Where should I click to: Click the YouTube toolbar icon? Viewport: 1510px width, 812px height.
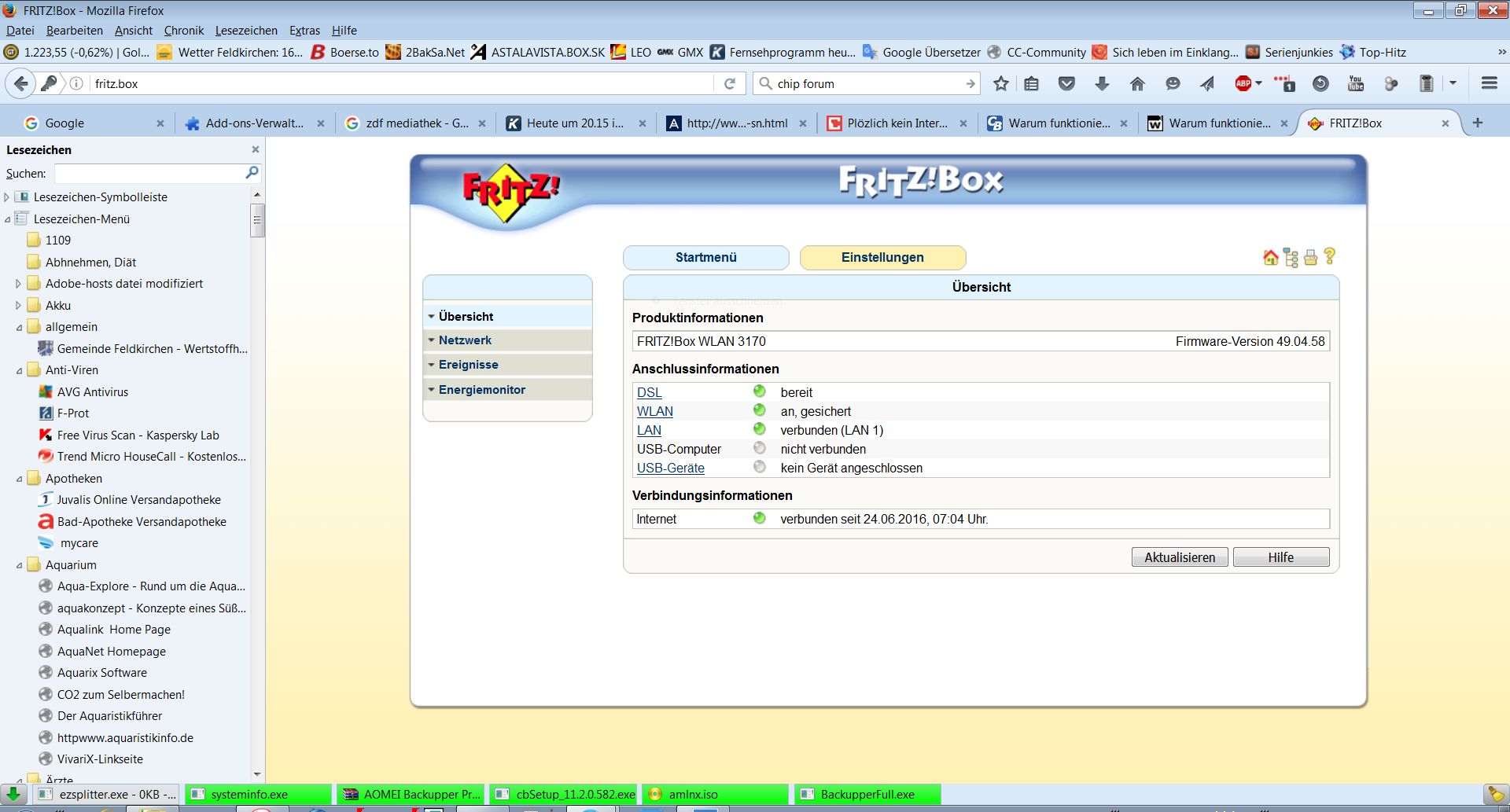1356,83
